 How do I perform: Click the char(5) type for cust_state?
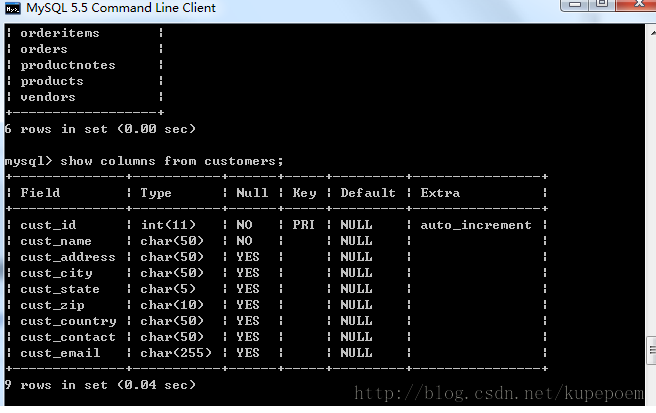168,289
